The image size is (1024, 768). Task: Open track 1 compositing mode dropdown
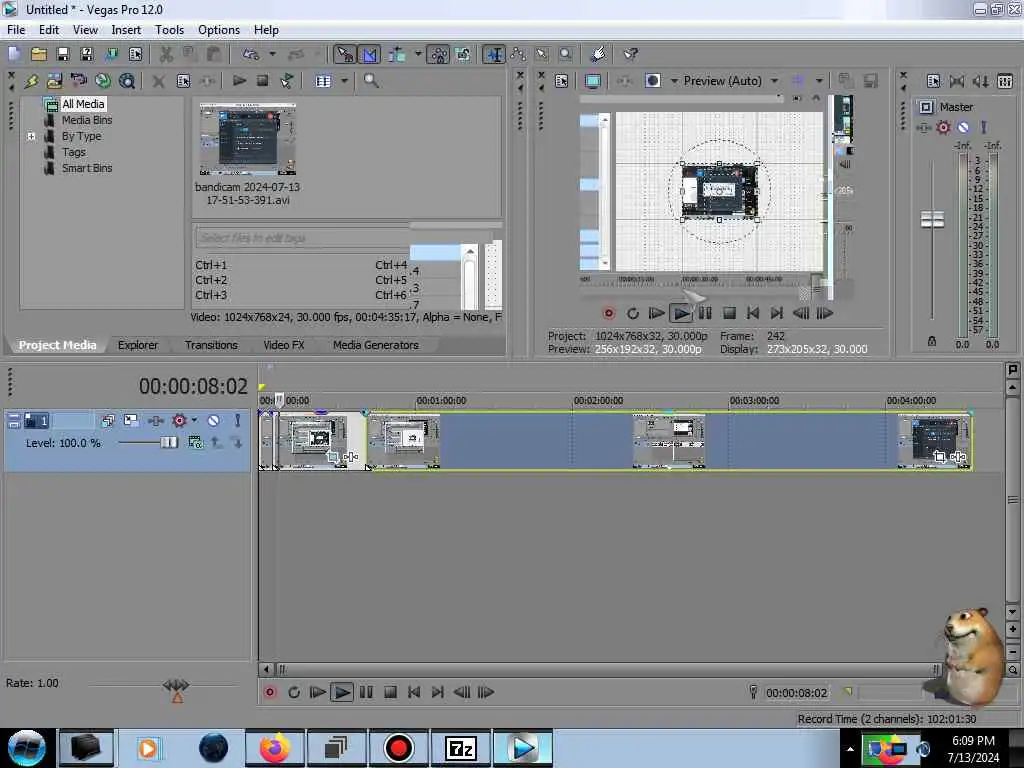tap(195, 443)
